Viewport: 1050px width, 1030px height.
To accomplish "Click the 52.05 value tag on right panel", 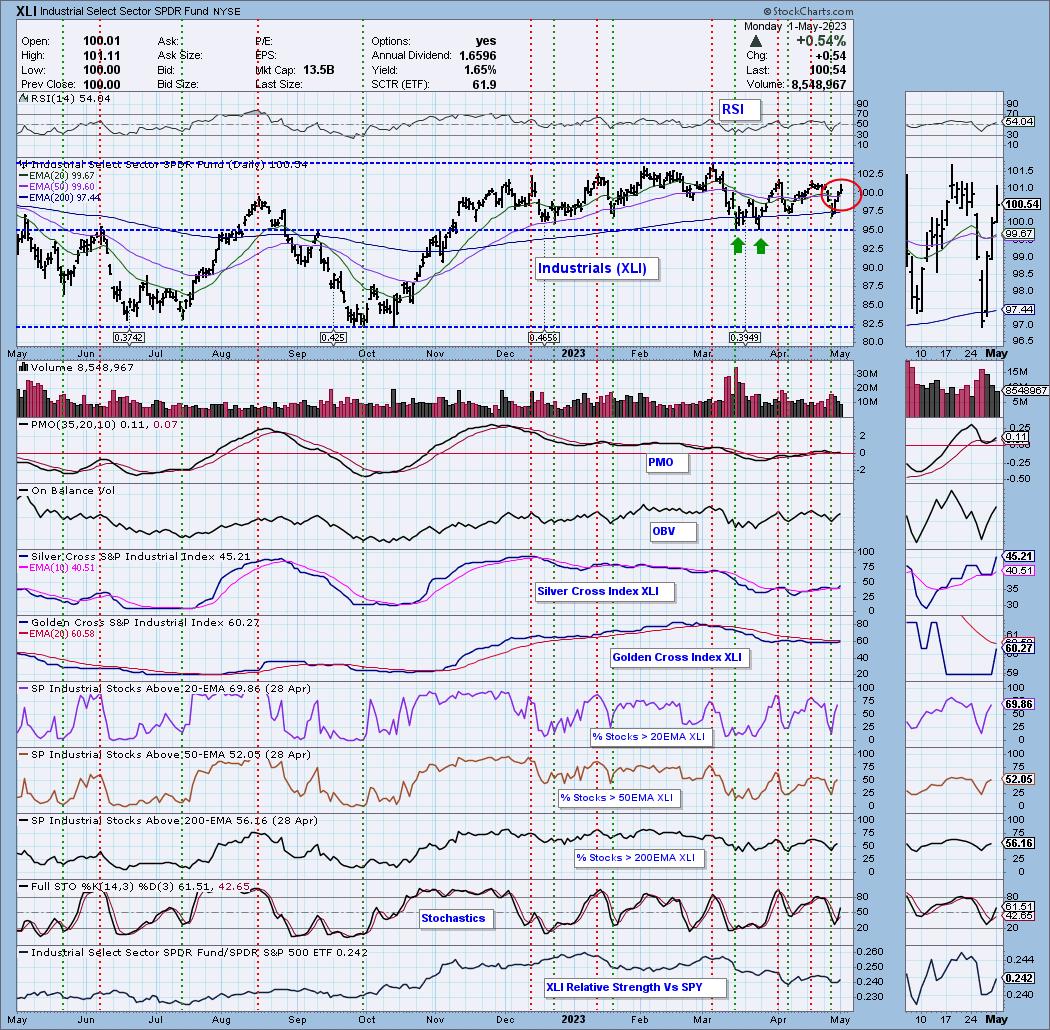I will pos(1019,780).
